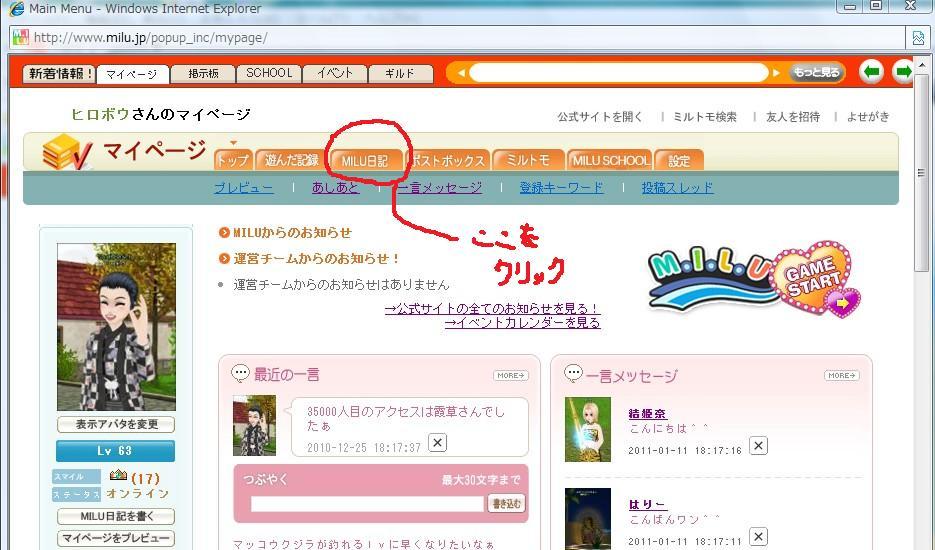Open the MILU SCHOOL tab
The width and height of the screenshot is (935, 550).
click(x=610, y=160)
